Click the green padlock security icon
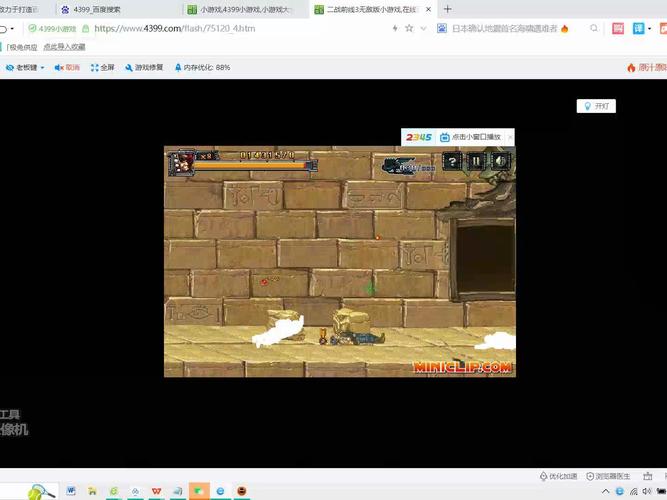 pos(86,29)
